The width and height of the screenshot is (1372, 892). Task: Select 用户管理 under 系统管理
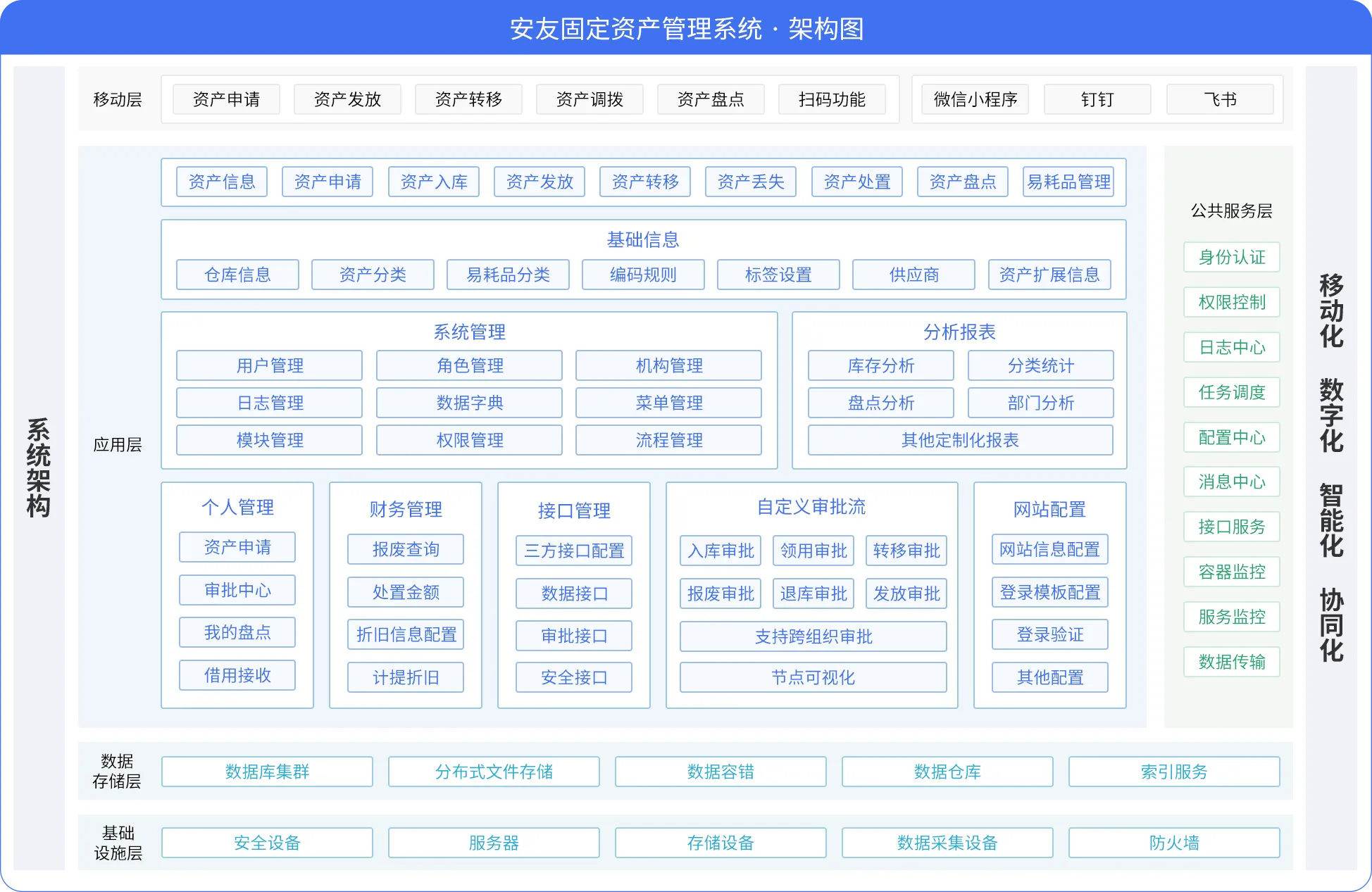click(x=270, y=365)
